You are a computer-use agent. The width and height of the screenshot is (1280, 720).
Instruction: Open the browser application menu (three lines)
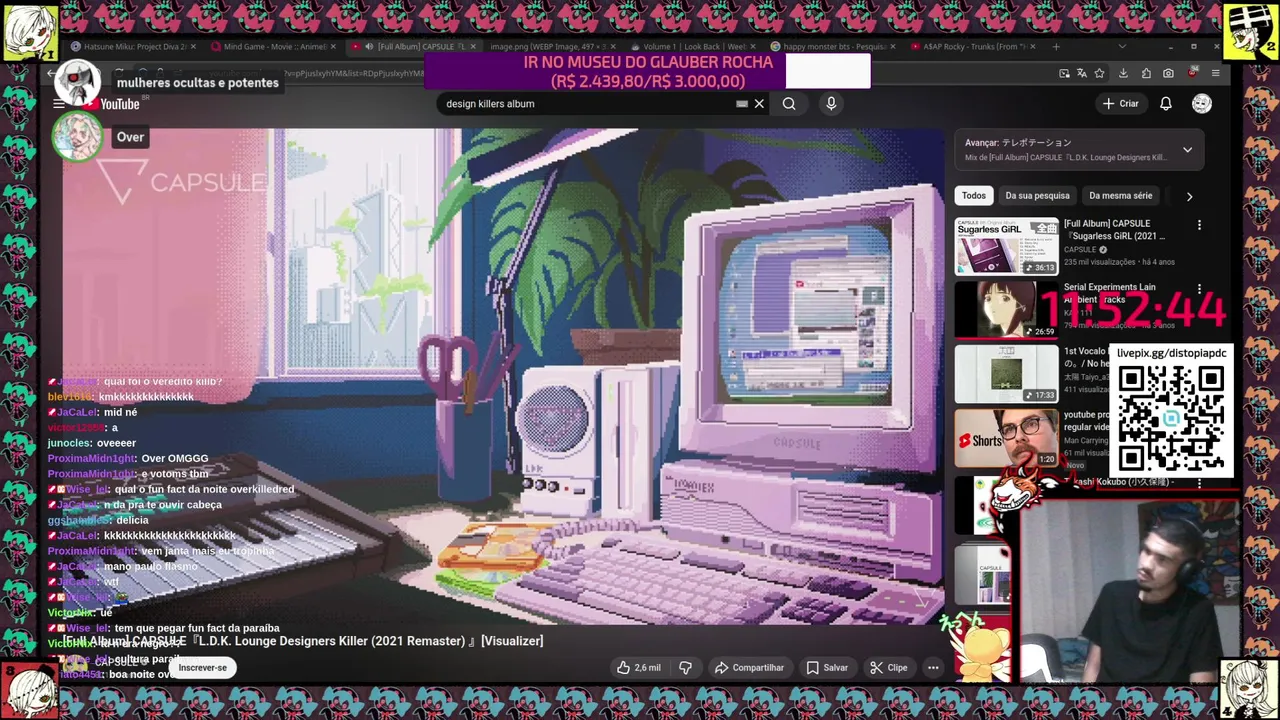point(1215,73)
